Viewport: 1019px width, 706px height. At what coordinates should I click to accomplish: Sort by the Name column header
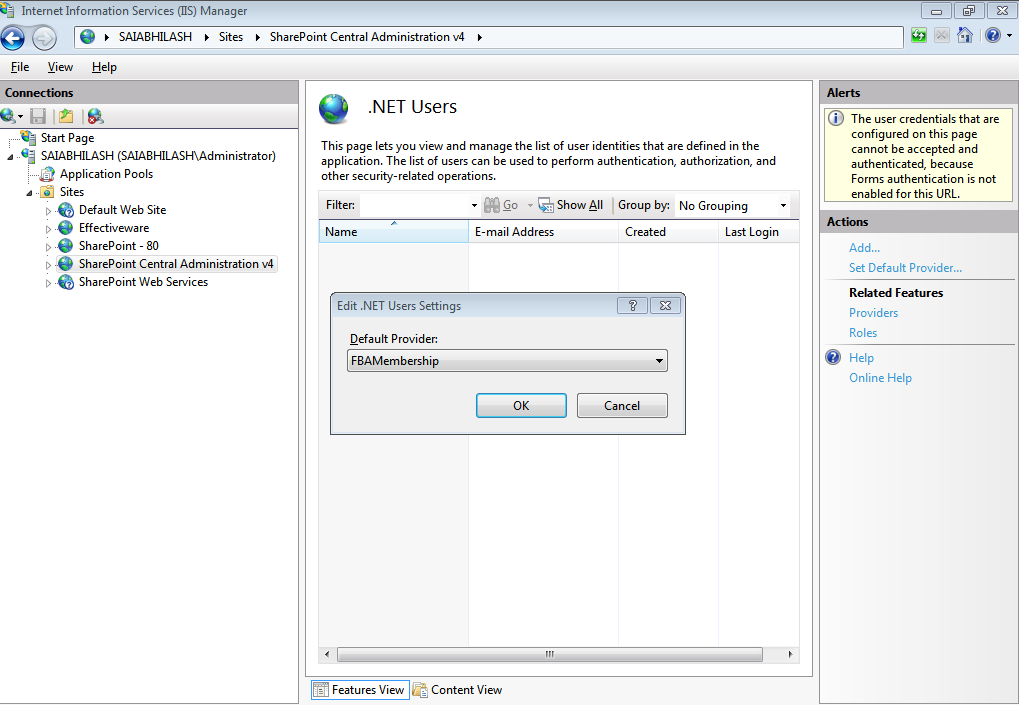click(x=393, y=231)
